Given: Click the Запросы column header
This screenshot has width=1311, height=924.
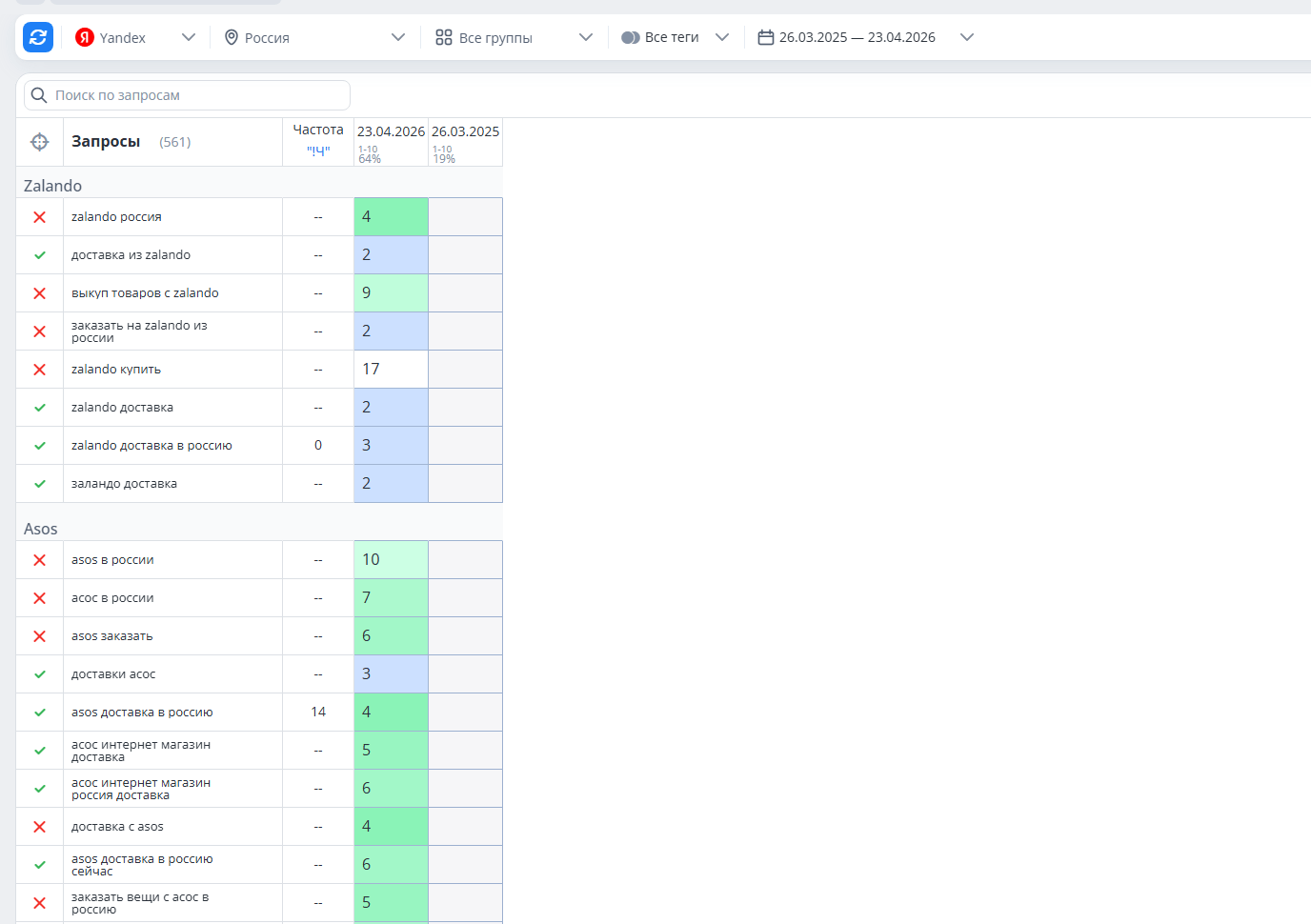Looking at the screenshot, I should click(x=106, y=141).
